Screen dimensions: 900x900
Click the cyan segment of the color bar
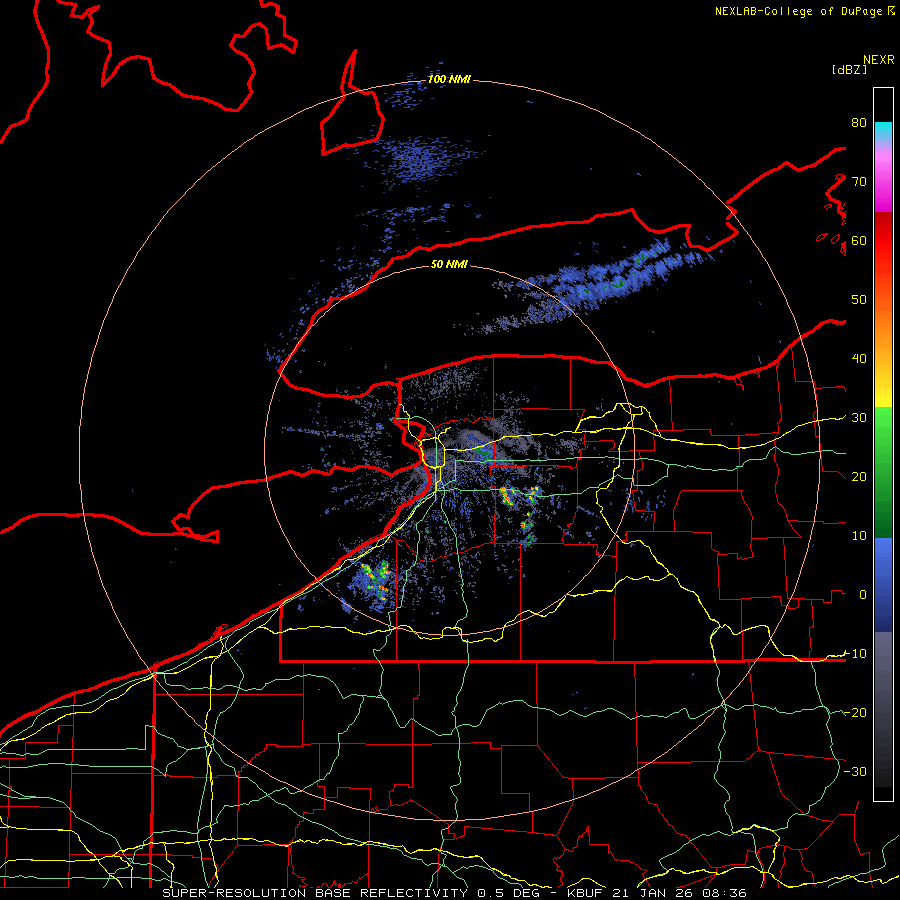(x=883, y=132)
